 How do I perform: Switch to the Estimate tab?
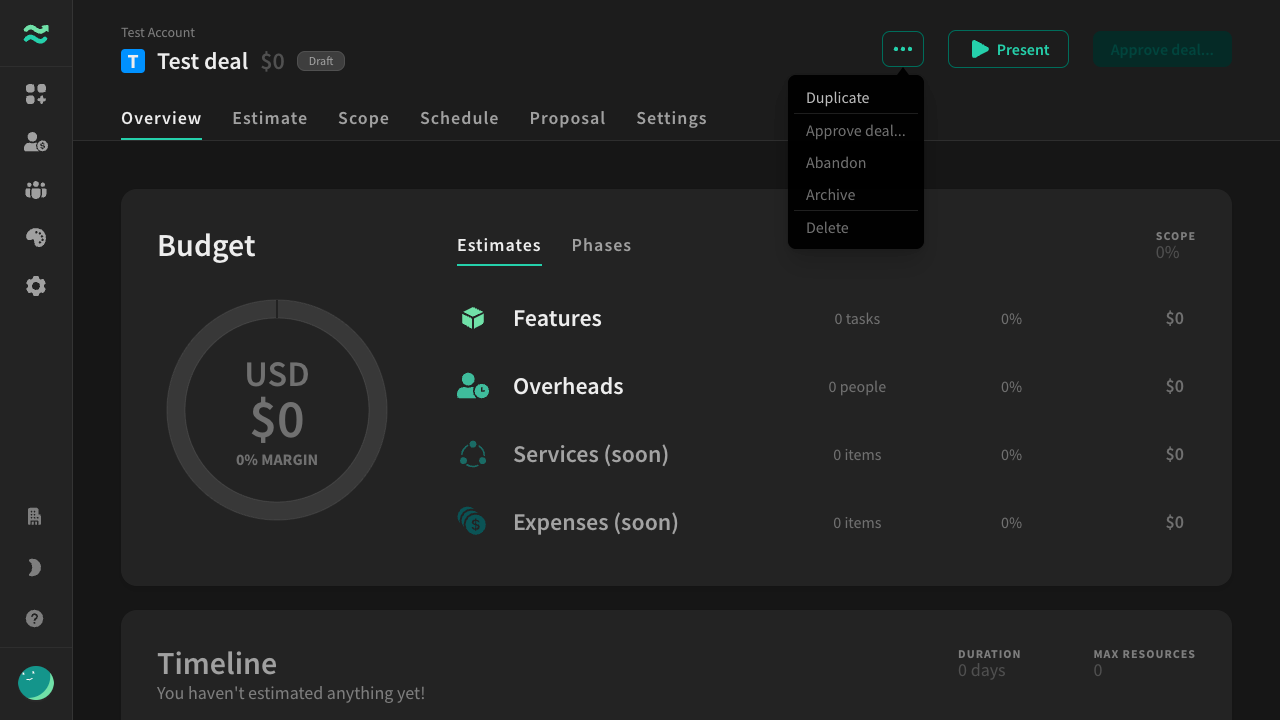tap(270, 118)
